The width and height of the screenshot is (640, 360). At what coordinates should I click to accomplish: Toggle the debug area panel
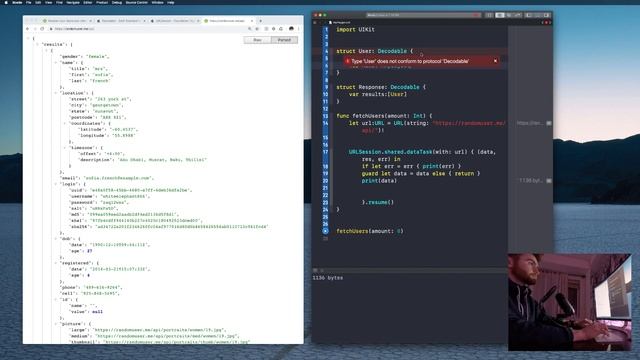click(538, 15)
